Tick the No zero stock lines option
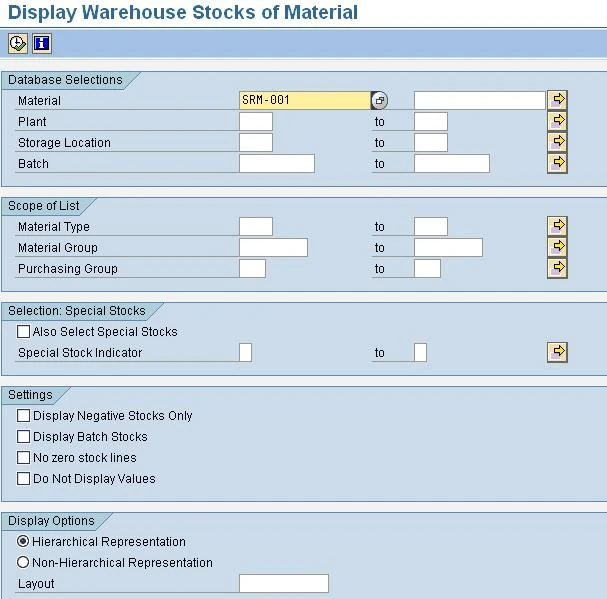607x599 pixels. [24, 458]
